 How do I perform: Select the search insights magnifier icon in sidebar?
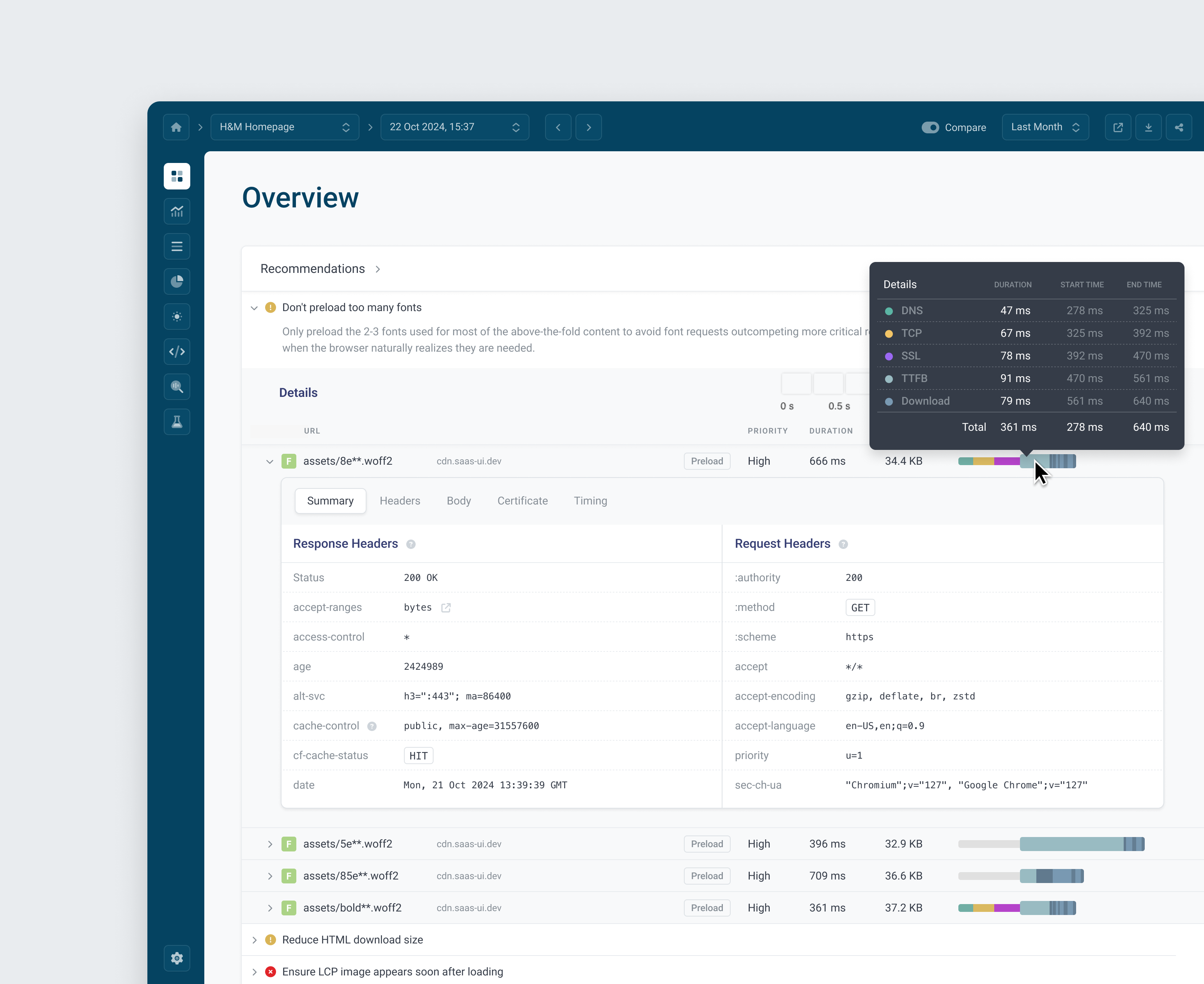177,387
